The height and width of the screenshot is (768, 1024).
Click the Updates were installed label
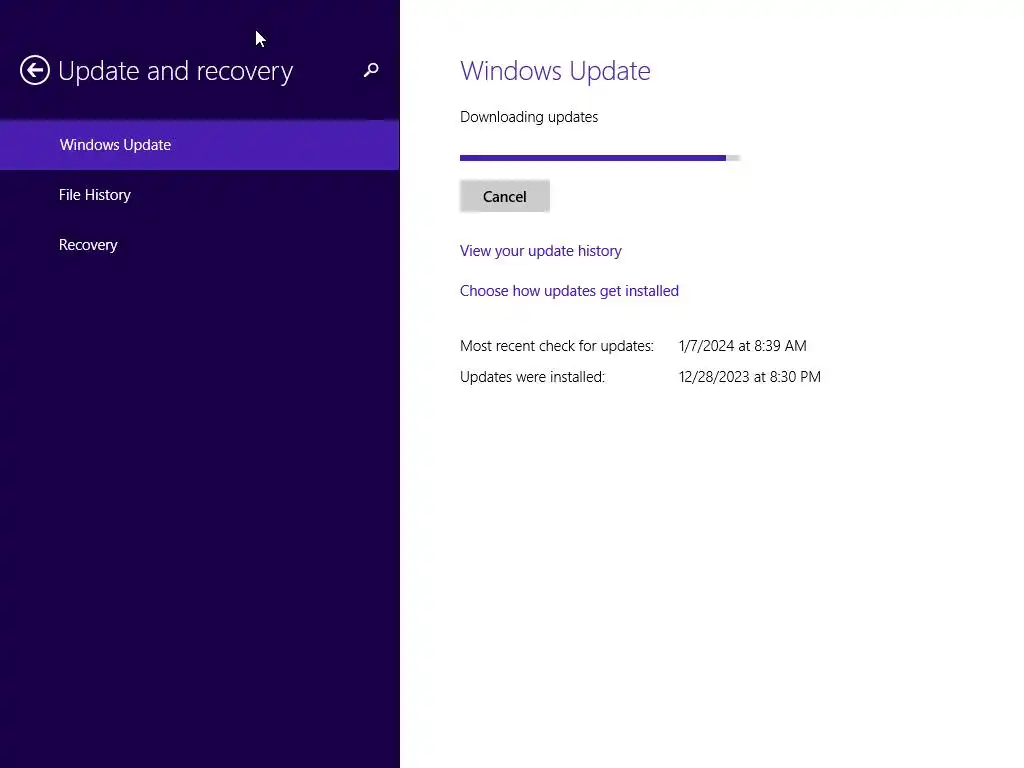(532, 377)
